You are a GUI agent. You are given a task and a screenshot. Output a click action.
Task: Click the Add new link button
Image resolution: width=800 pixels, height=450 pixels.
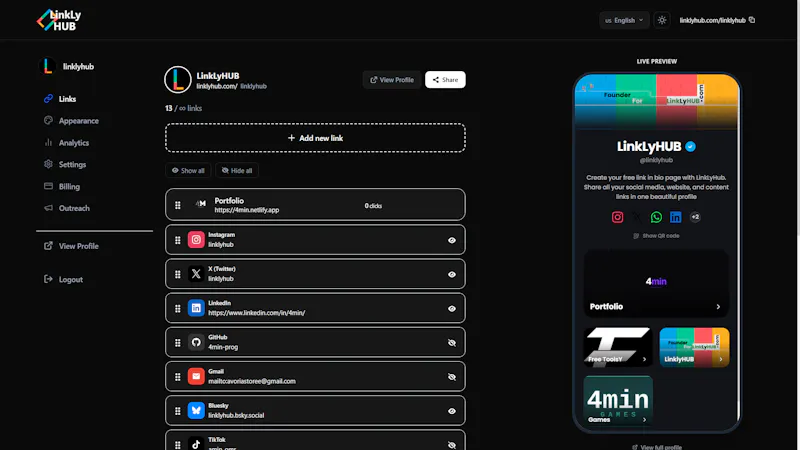click(315, 138)
